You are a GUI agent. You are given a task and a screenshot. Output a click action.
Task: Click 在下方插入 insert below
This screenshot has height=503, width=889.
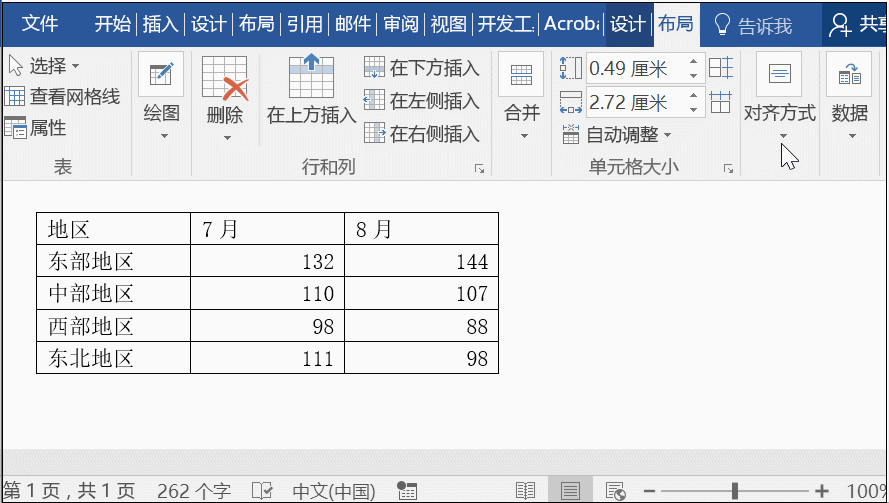coord(422,68)
